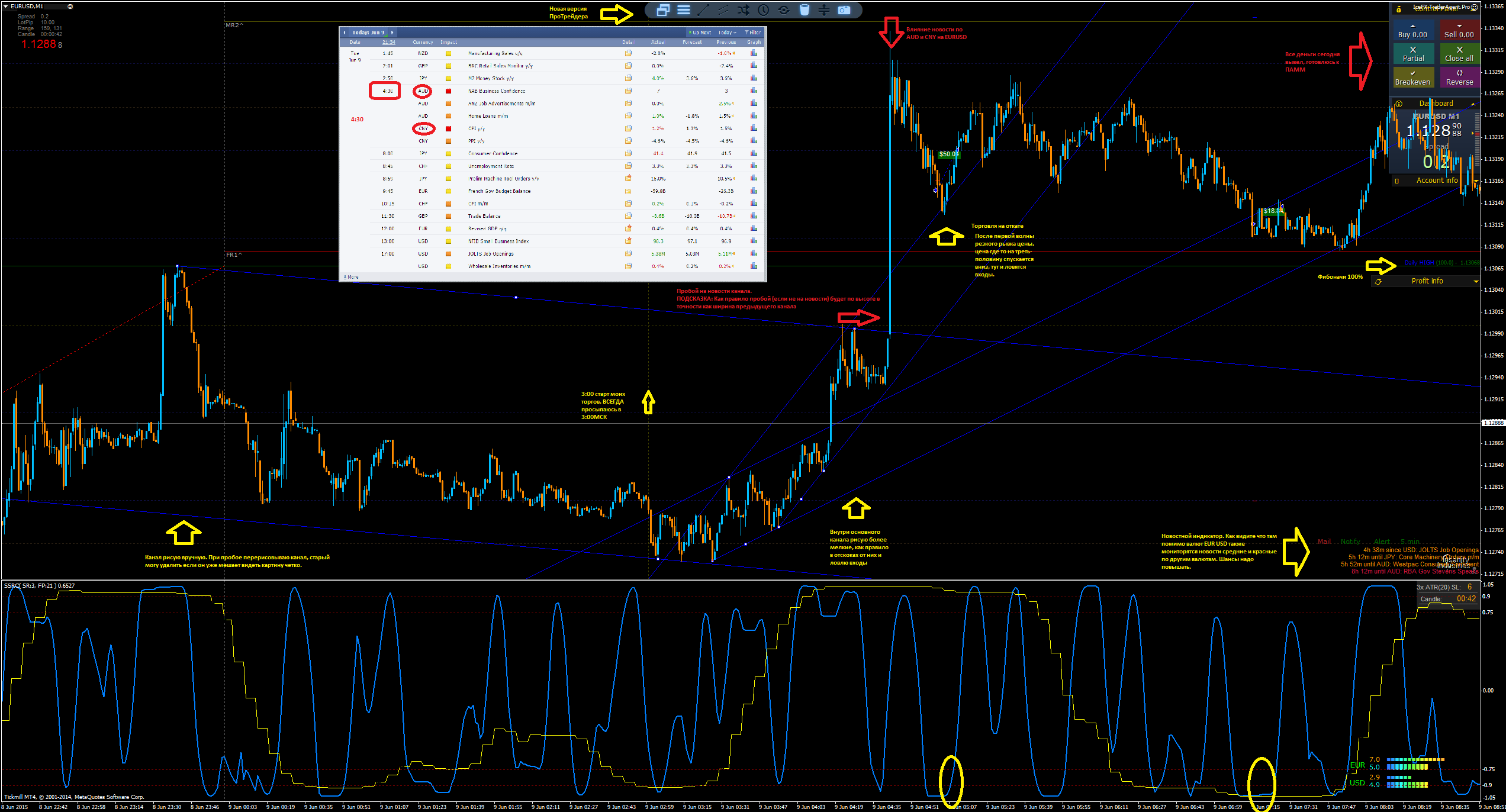Take a chart screenshot with camera icon
The image size is (1506, 812).
(x=844, y=10)
